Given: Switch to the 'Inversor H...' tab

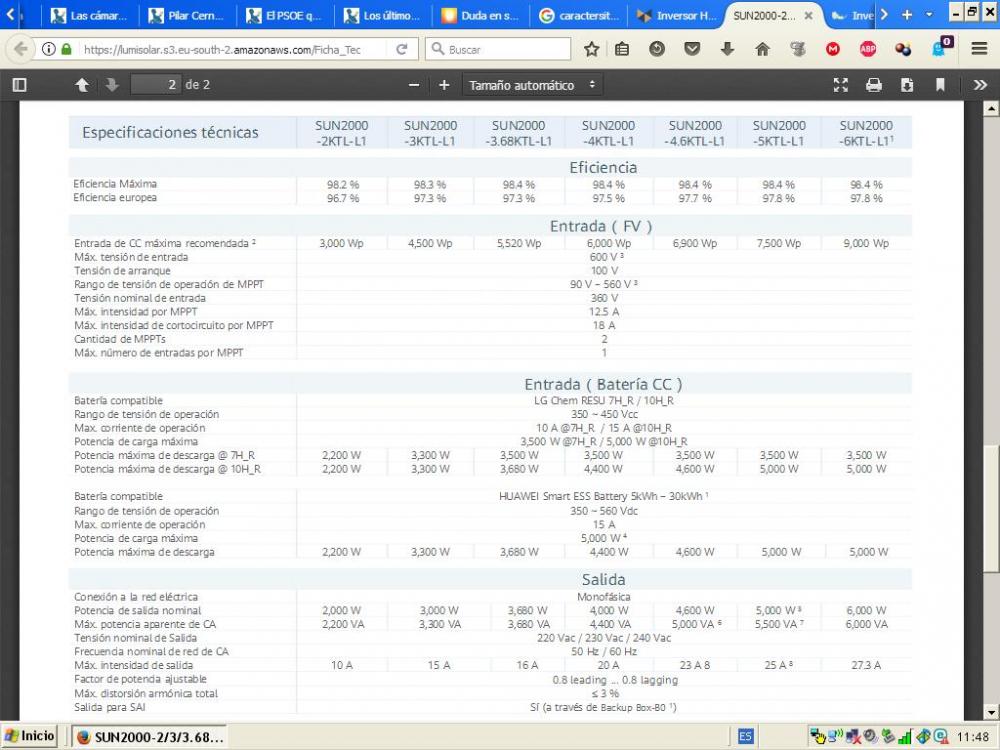Looking at the screenshot, I should (675, 16).
